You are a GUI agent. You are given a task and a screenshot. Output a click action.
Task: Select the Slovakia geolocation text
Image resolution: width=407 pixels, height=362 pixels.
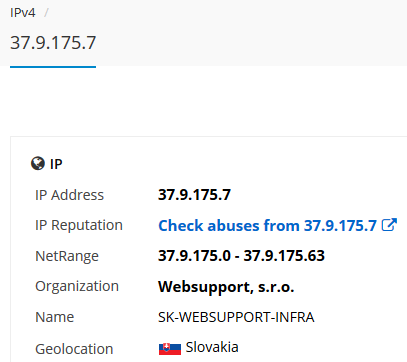(x=212, y=347)
